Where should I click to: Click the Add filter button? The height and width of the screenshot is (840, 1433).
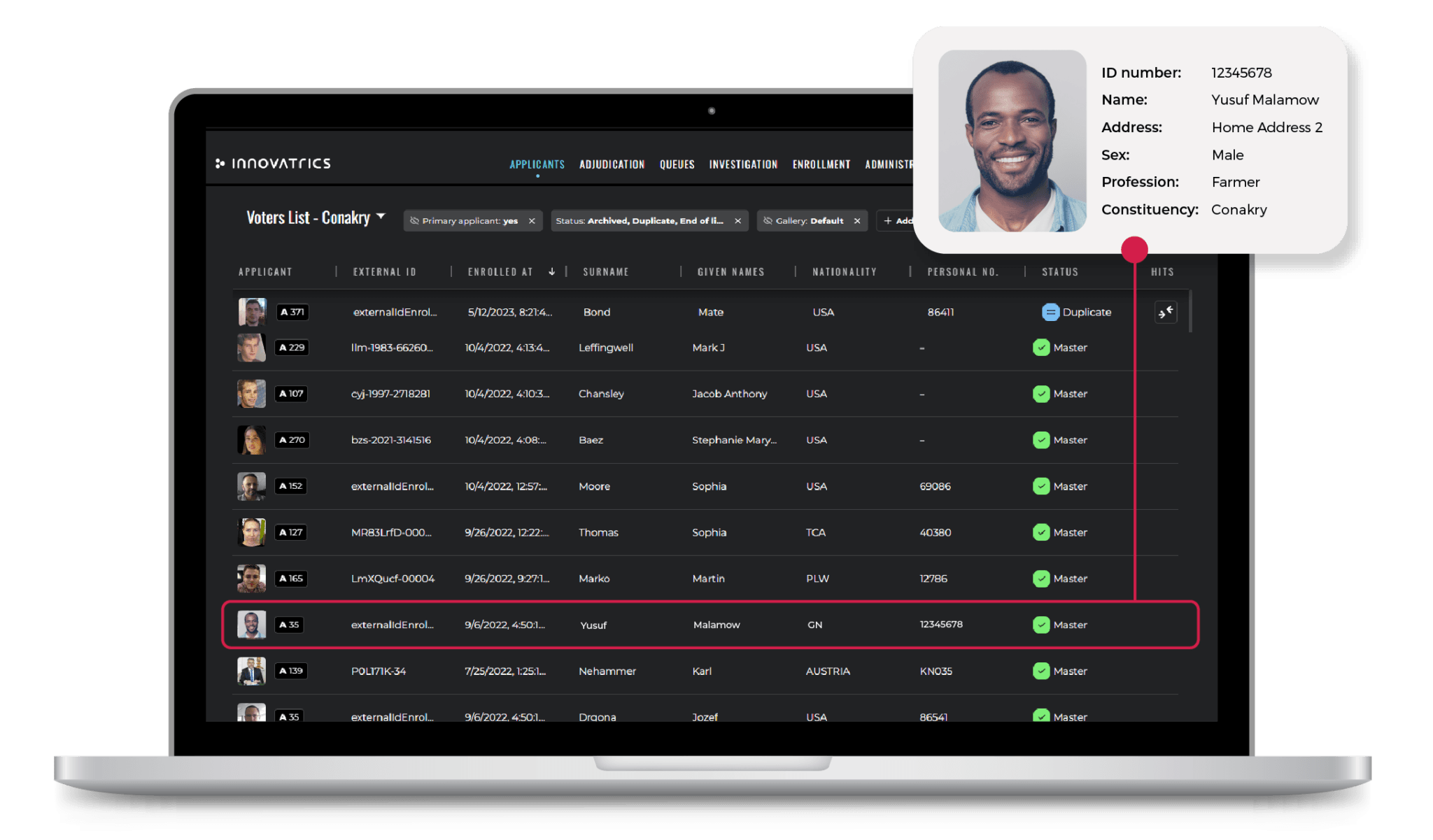903,220
